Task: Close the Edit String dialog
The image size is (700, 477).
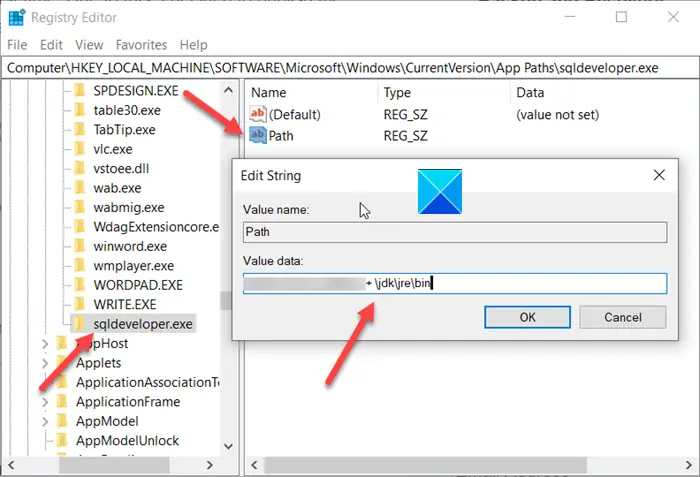Action: click(659, 175)
